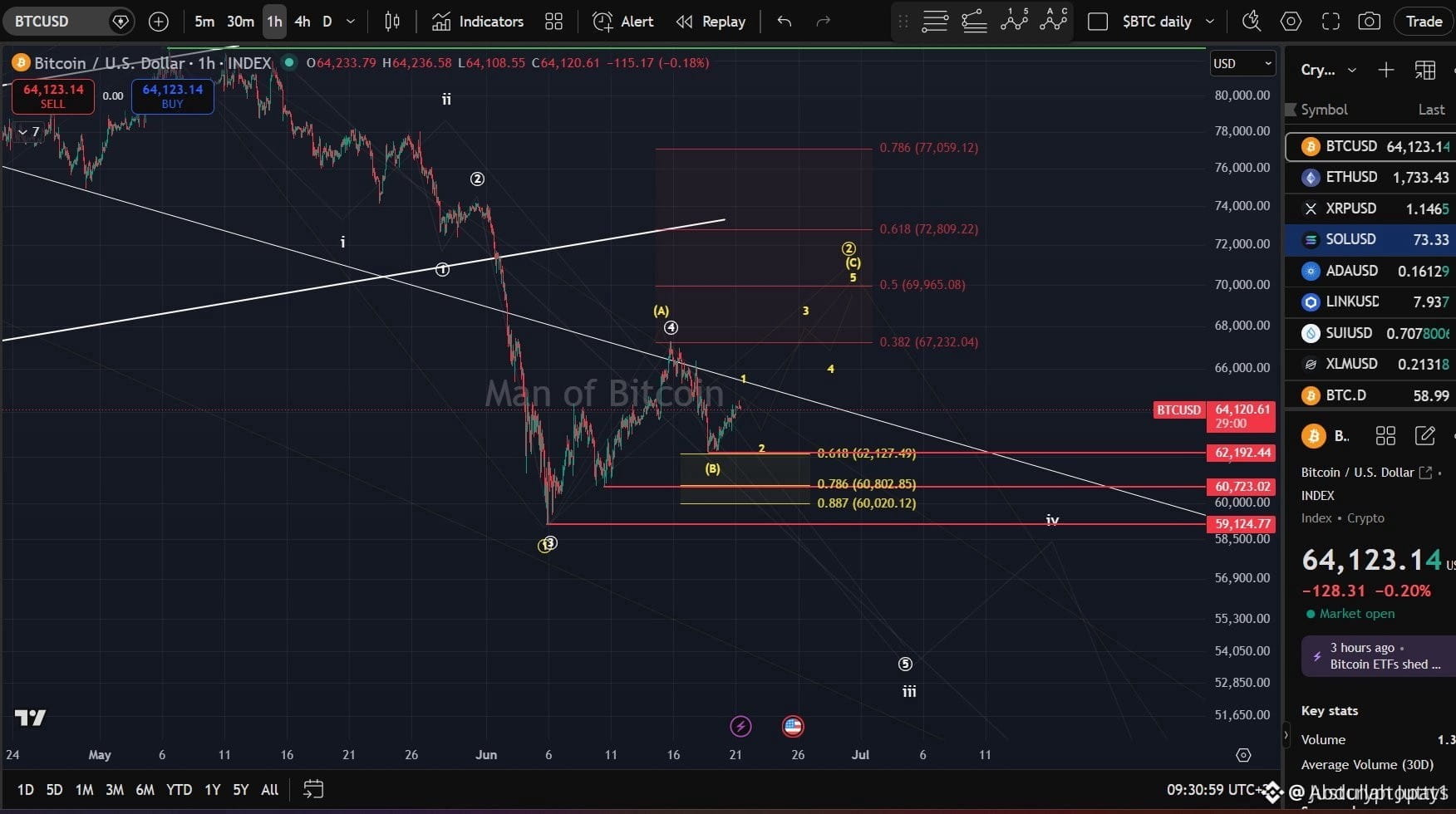Open the $BTC daily layout name

click(1157, 22)
